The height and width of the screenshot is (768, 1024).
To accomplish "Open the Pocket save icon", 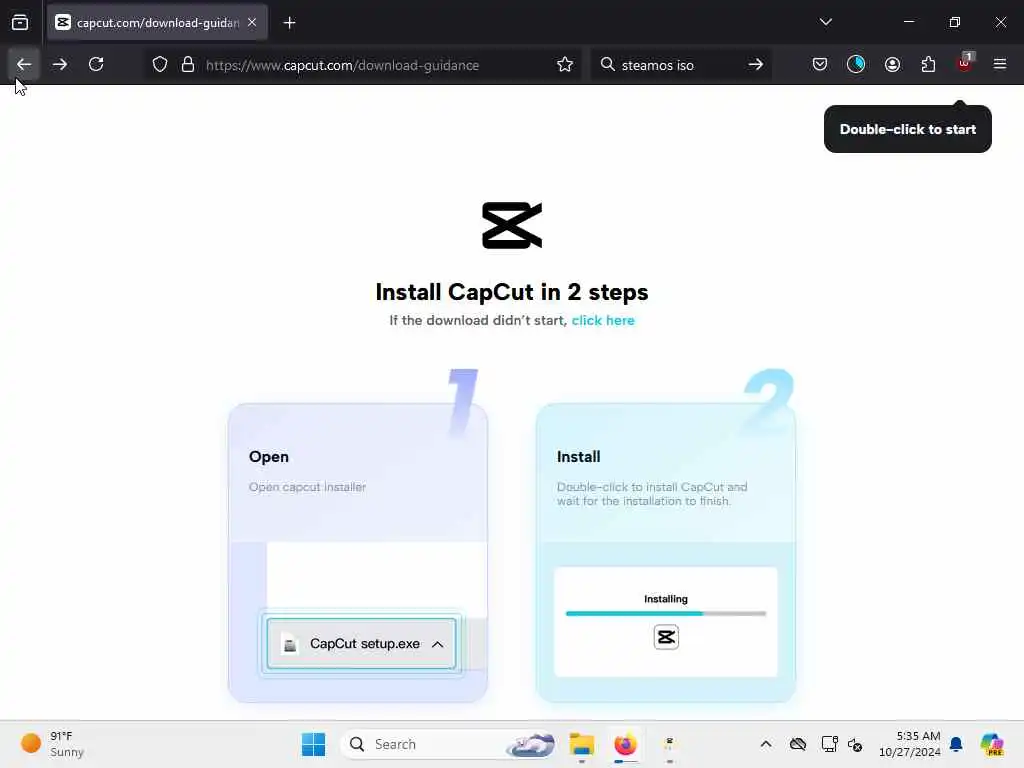I will coord(820,64).
